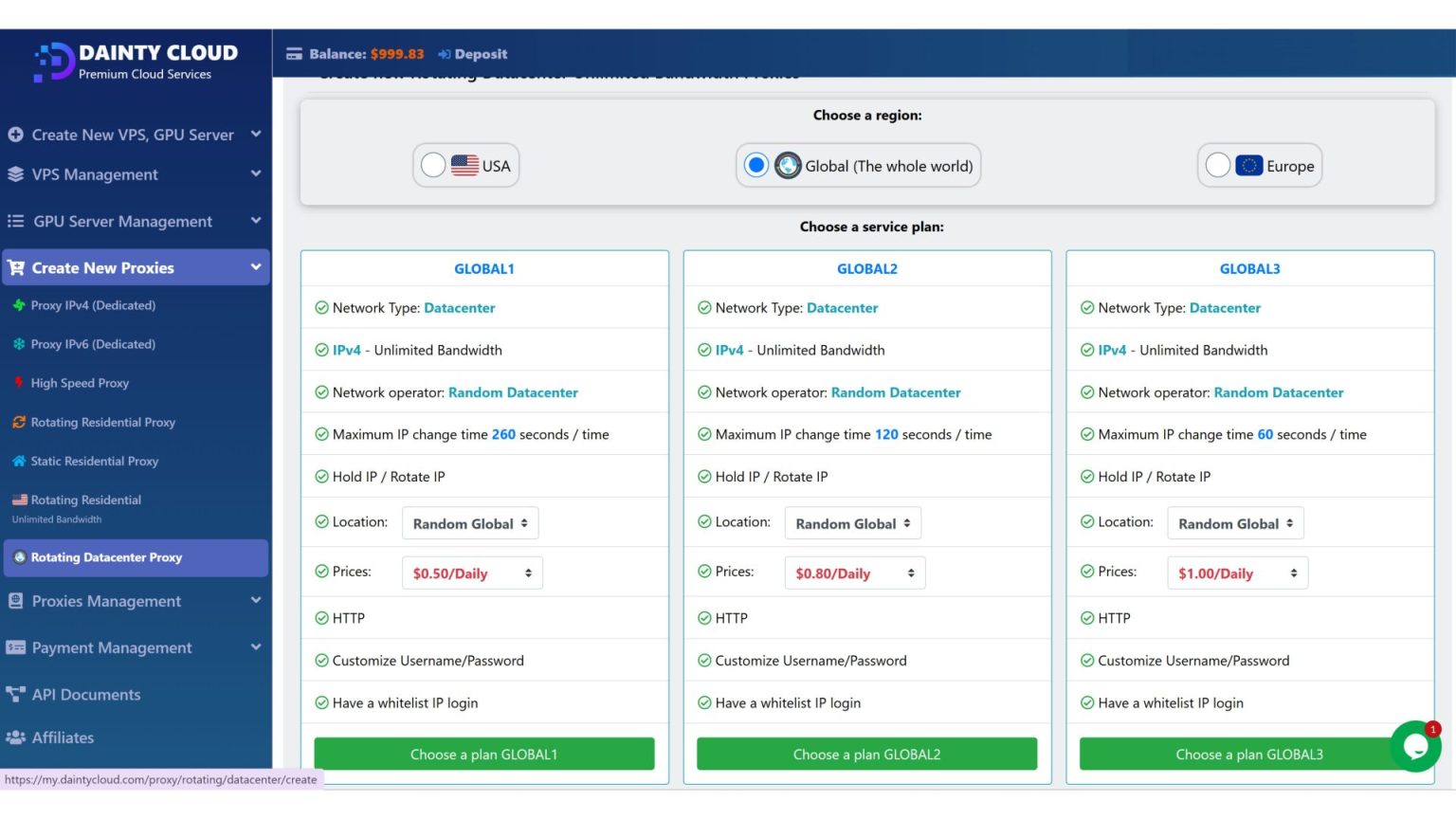Click the Choose a plan GLOBAL3 button
This screenshot has width=1456, height=819.
click(1249, 754)
